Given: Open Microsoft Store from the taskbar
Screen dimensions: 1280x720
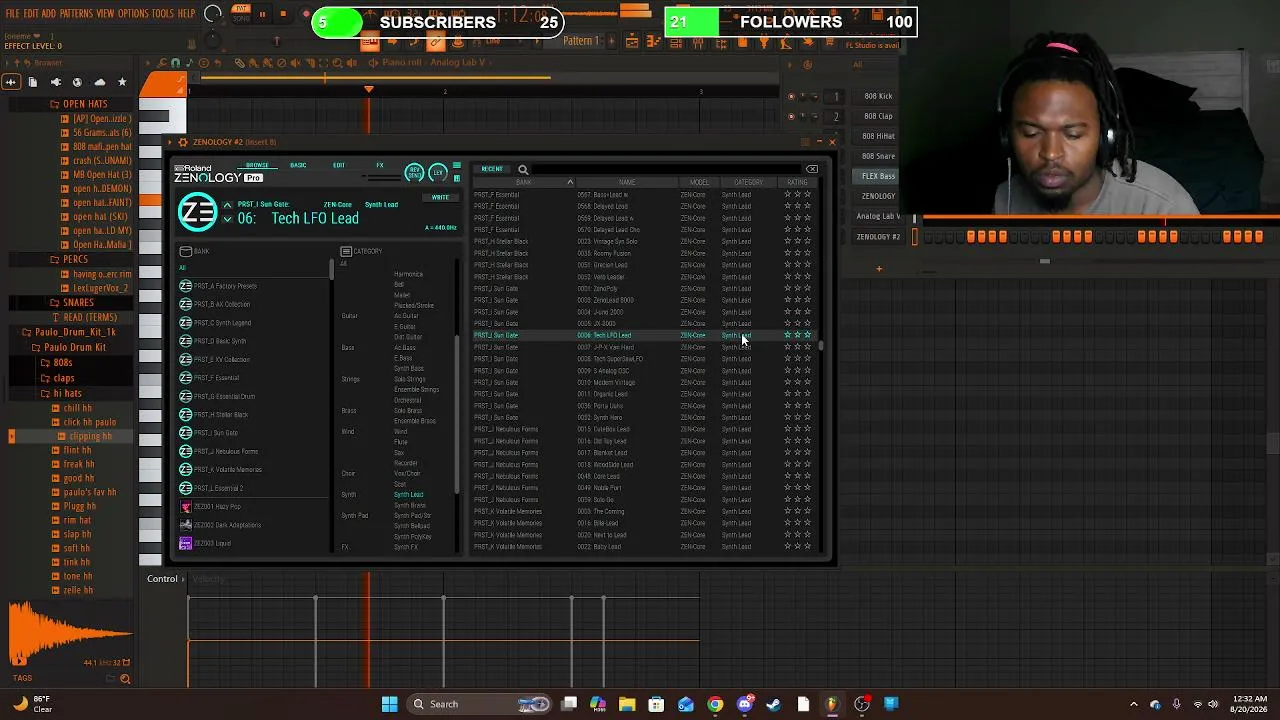Looking at the screenshot, I should tap(656, 704).
